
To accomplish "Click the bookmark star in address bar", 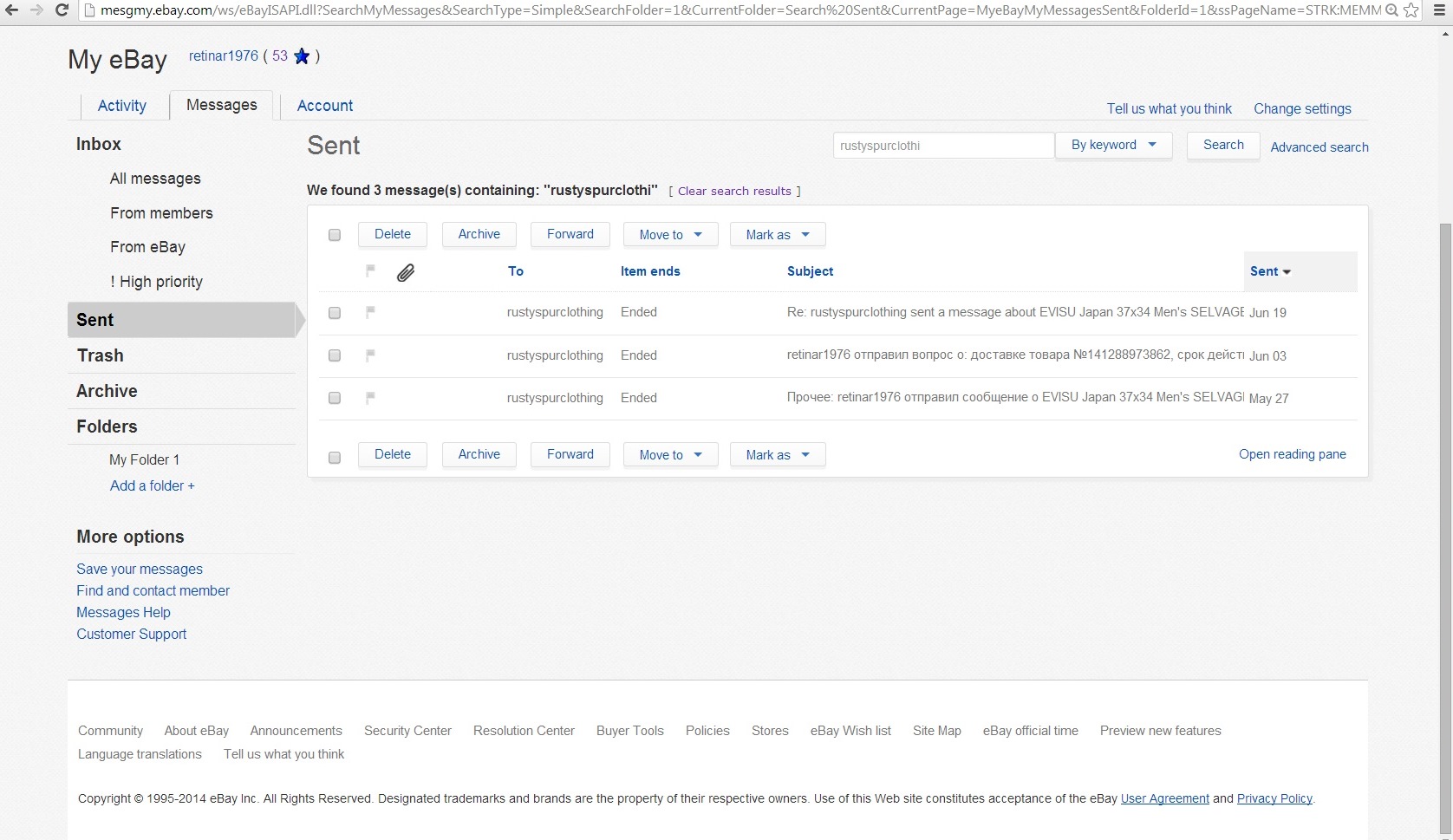I will 1411,10.
